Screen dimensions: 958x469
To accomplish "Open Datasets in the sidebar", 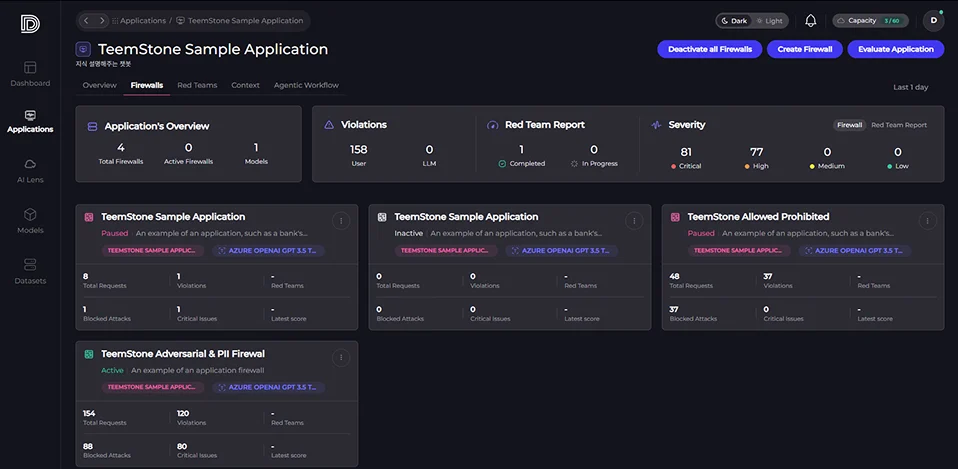I will click(30, 272).
